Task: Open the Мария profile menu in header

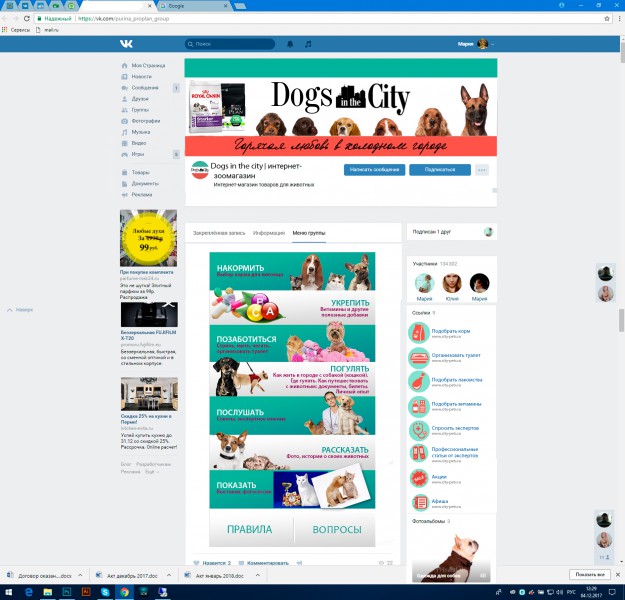Action: coord(476,44)
